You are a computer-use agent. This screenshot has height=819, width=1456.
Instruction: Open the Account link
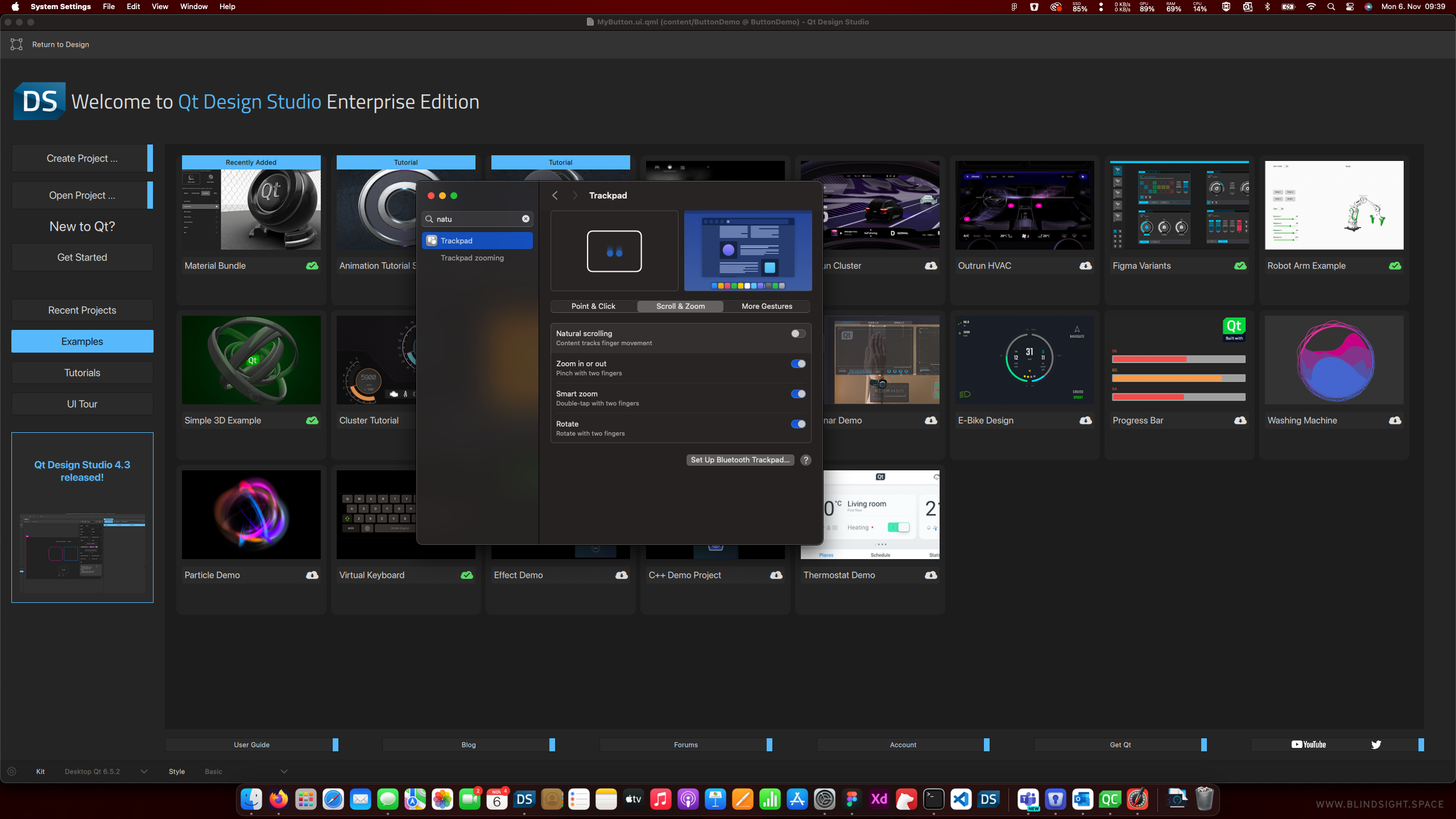point(903,744)
